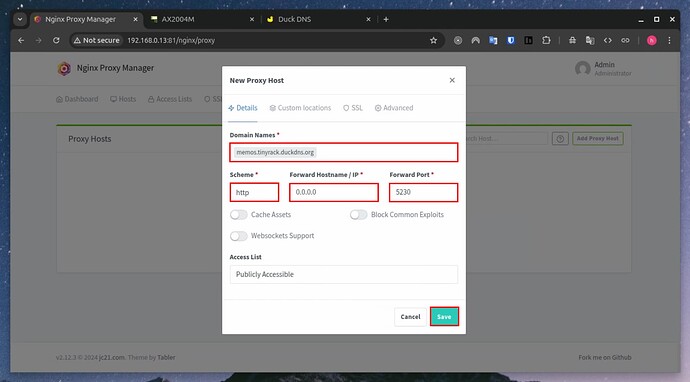Enable the Cache Assets toggle

pos(239,215)
